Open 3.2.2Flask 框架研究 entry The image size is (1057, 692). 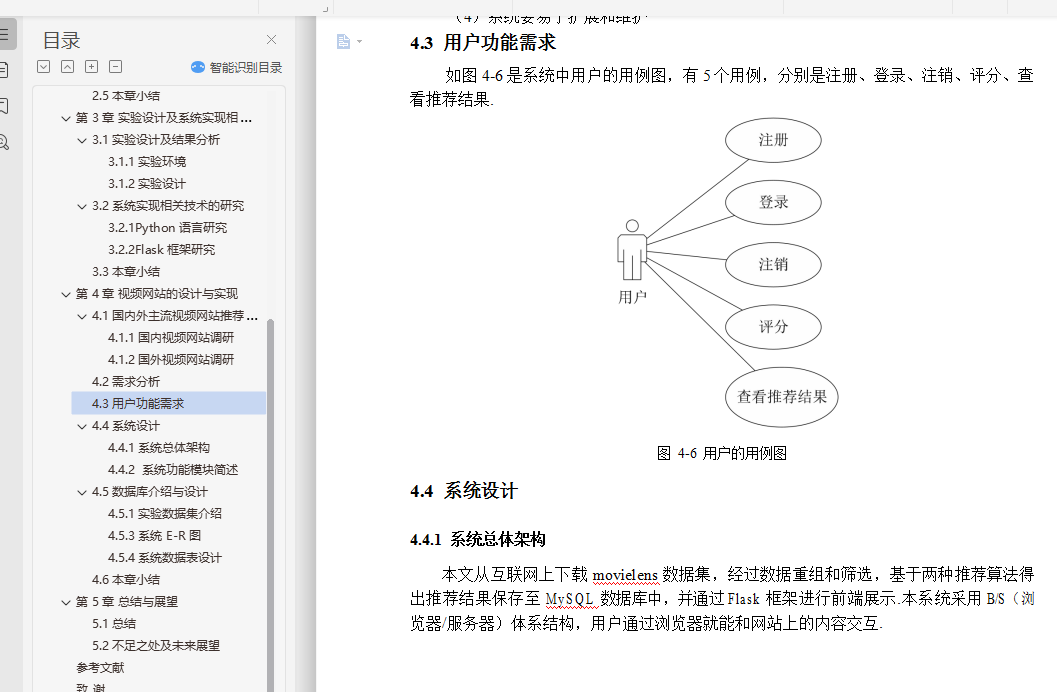tap(162, 250)
